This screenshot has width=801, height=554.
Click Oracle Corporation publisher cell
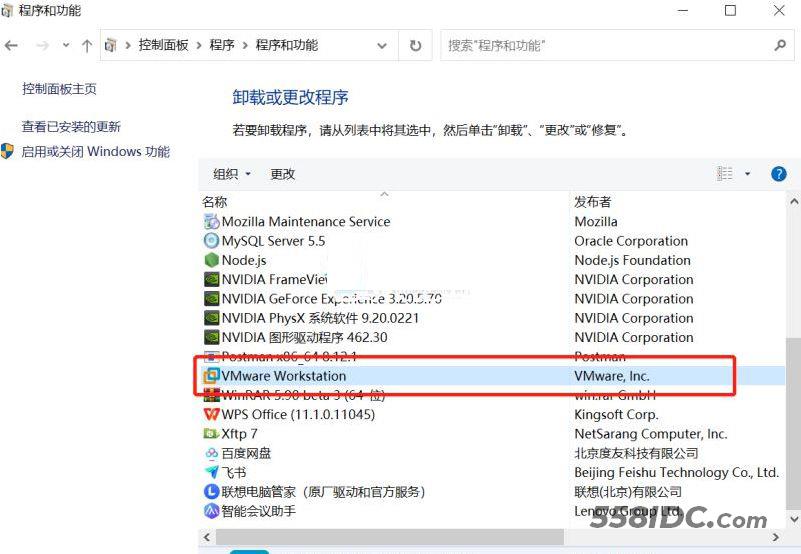631,241
